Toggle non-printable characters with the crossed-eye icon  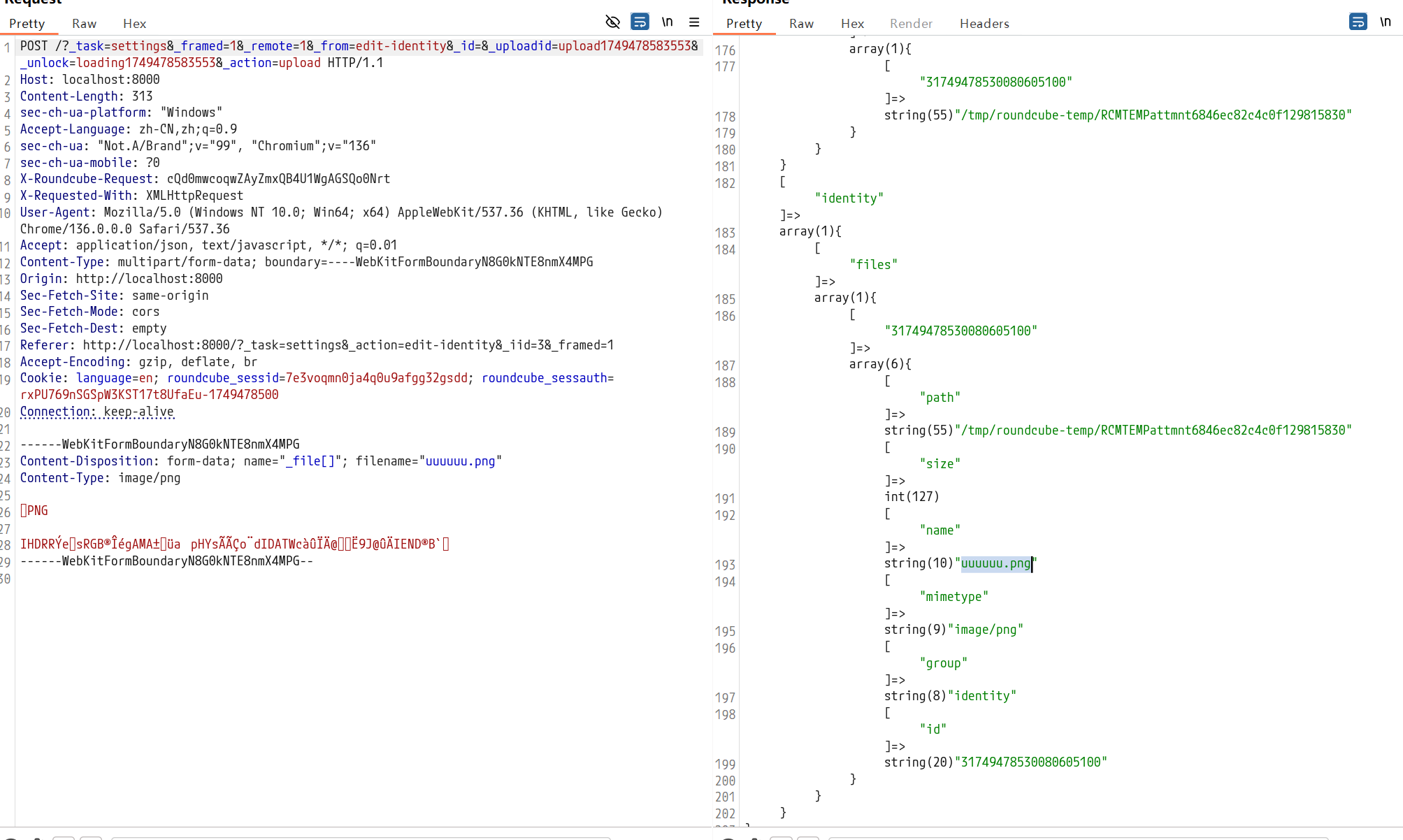[x=613, y=22]
